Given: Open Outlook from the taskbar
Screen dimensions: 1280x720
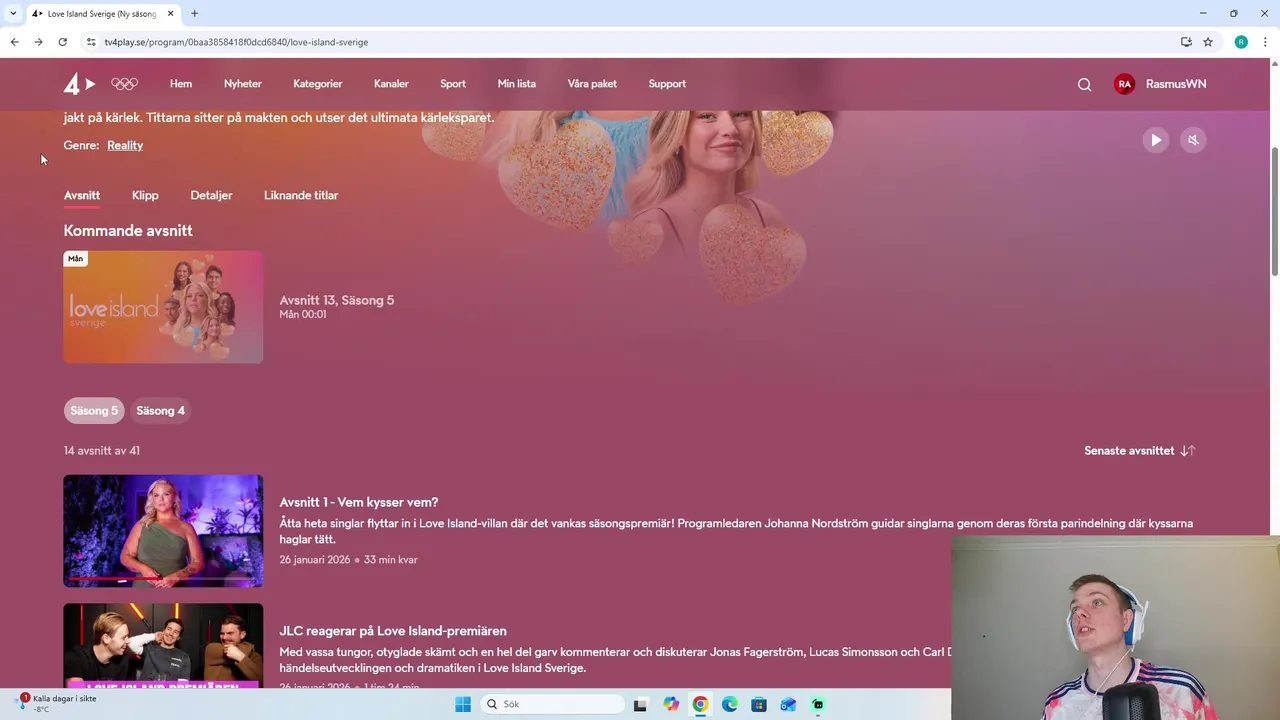Looking at the screenshot, I should pyautogui.click(x=788, y=704).
